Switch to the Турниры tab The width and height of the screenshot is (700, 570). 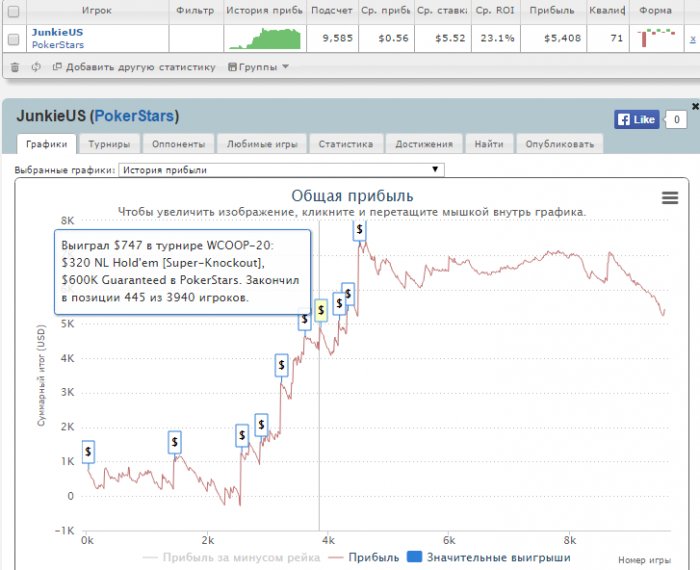point(109,144)
